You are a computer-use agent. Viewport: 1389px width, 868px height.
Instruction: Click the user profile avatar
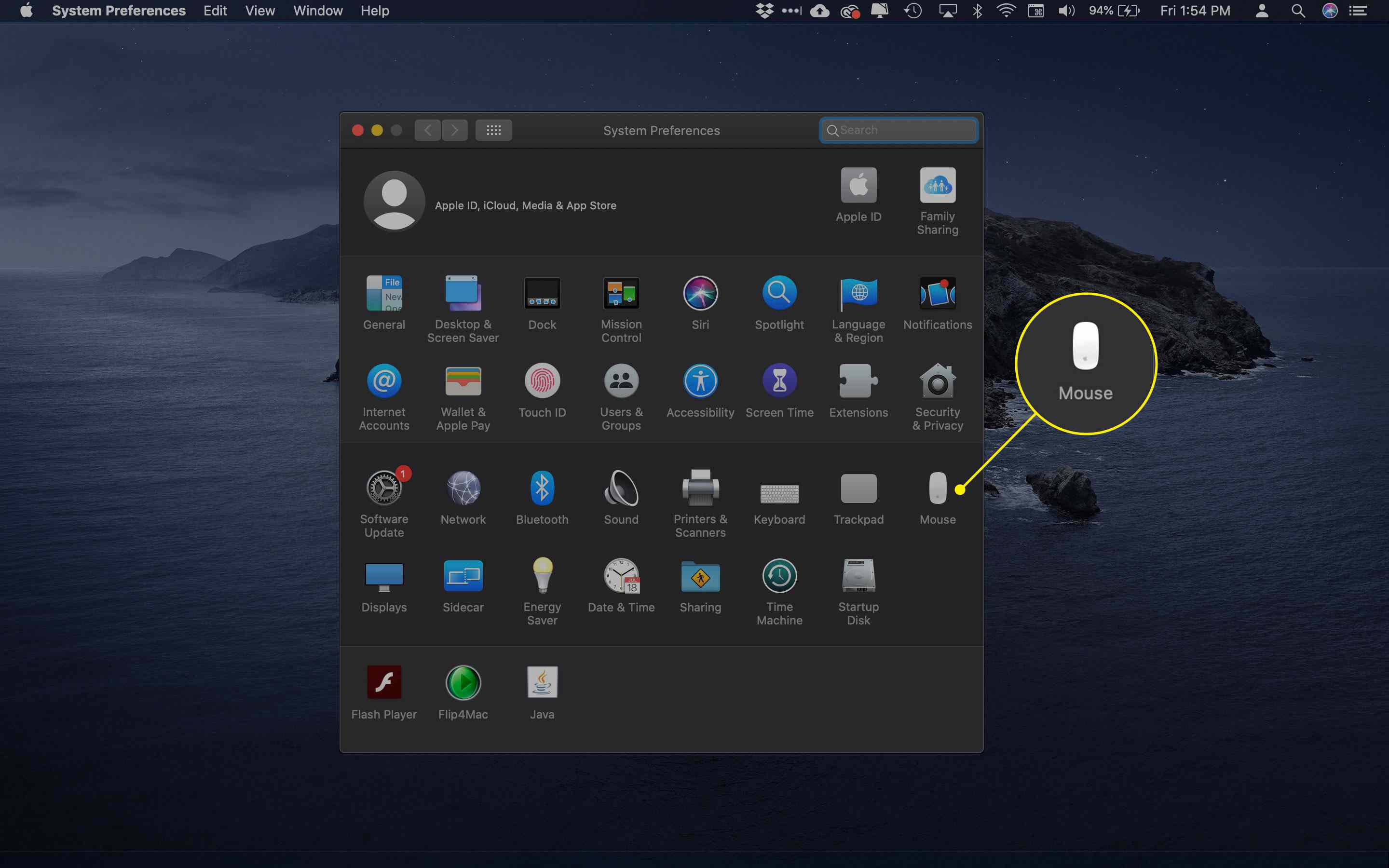click(x=395, y=201)
